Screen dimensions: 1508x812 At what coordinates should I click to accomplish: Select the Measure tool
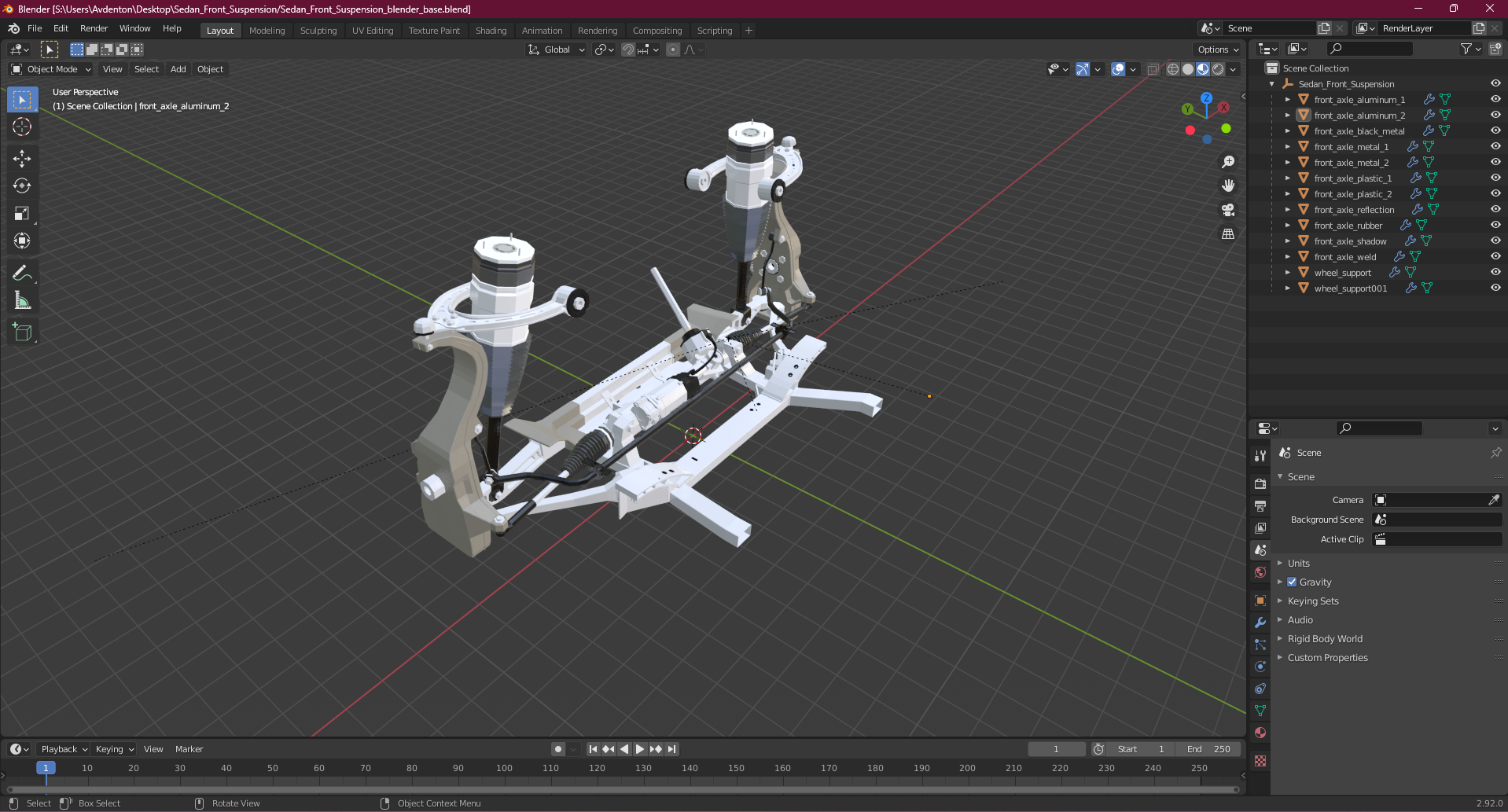pos(22,301)
